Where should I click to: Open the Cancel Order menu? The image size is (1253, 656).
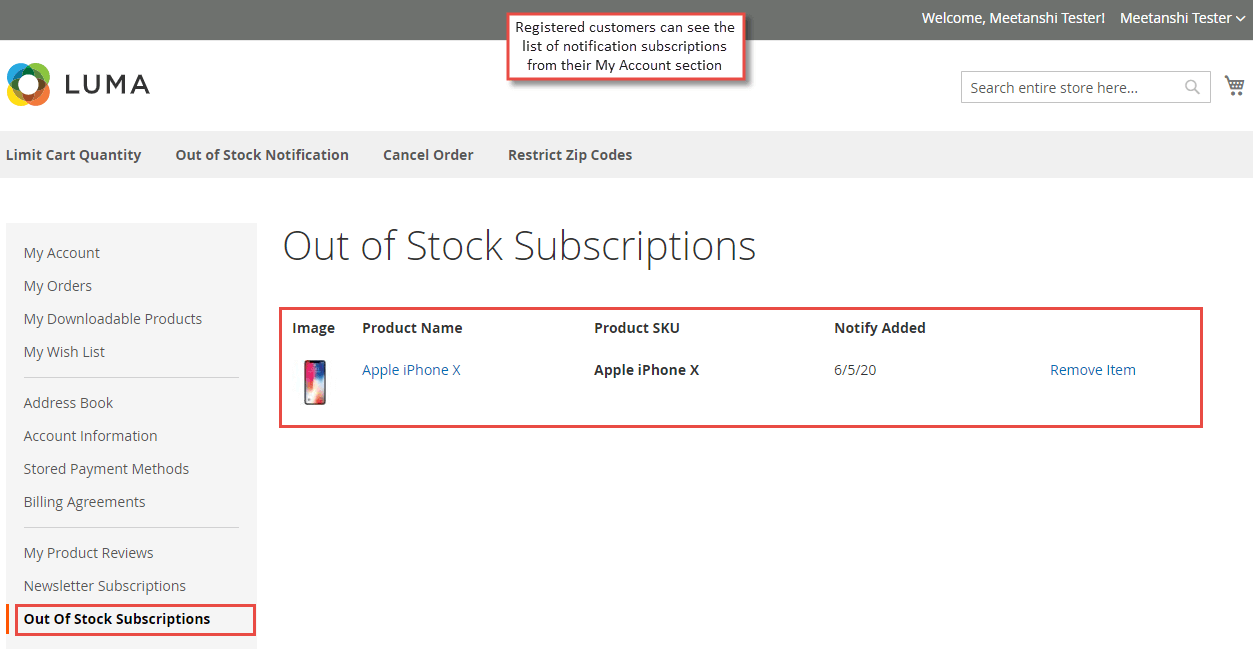pyautogui.click(x=428, y=155)
